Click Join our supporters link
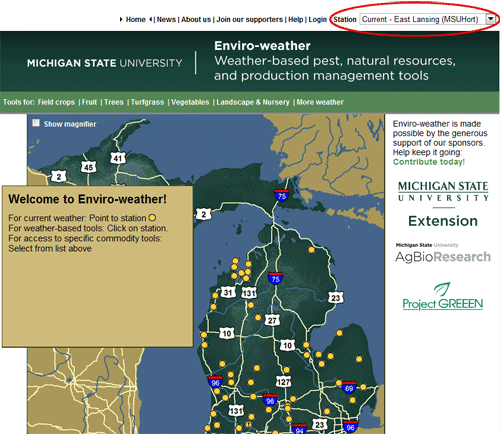The width and height of the screenshot is (500, 434). [x=250, y=20]
